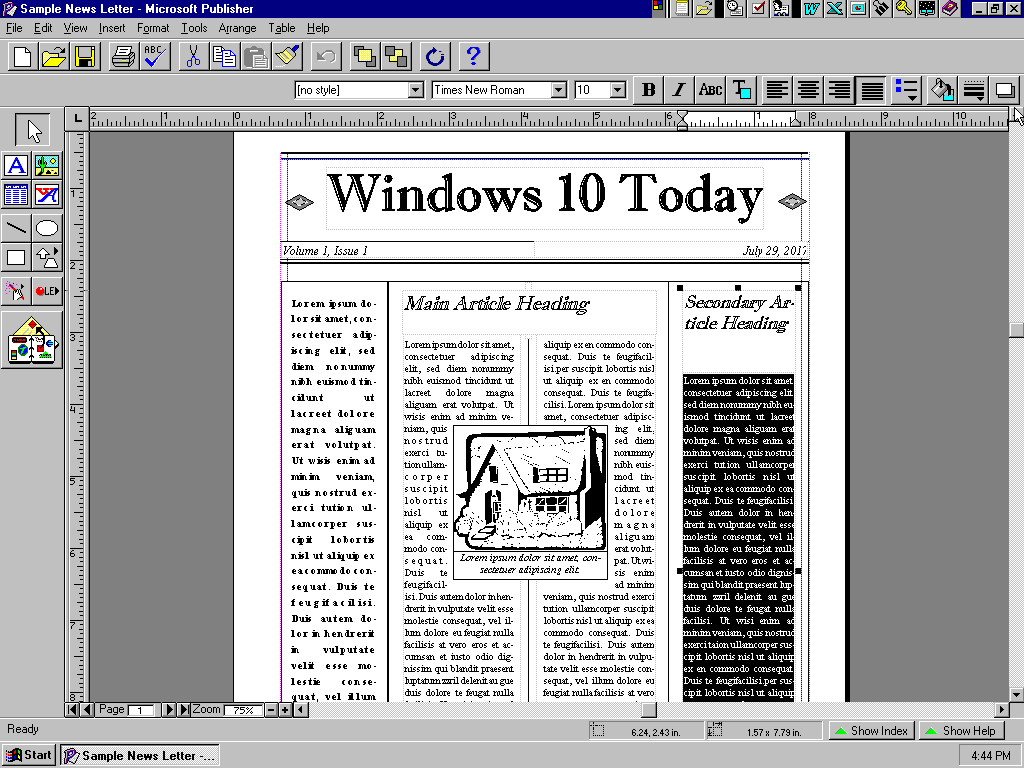Open the object fill color picker
1024x768 pixels.
click(x=941, y=90)
